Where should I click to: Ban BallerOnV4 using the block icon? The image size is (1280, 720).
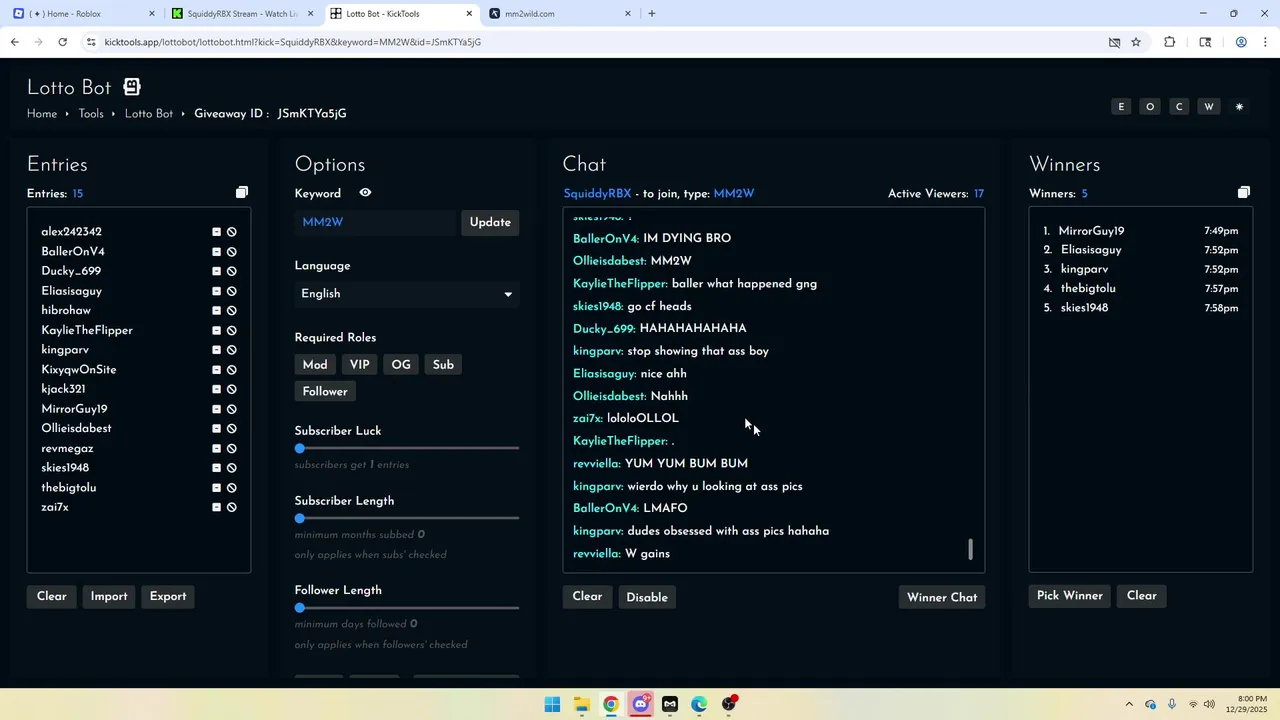click(232, 252)
